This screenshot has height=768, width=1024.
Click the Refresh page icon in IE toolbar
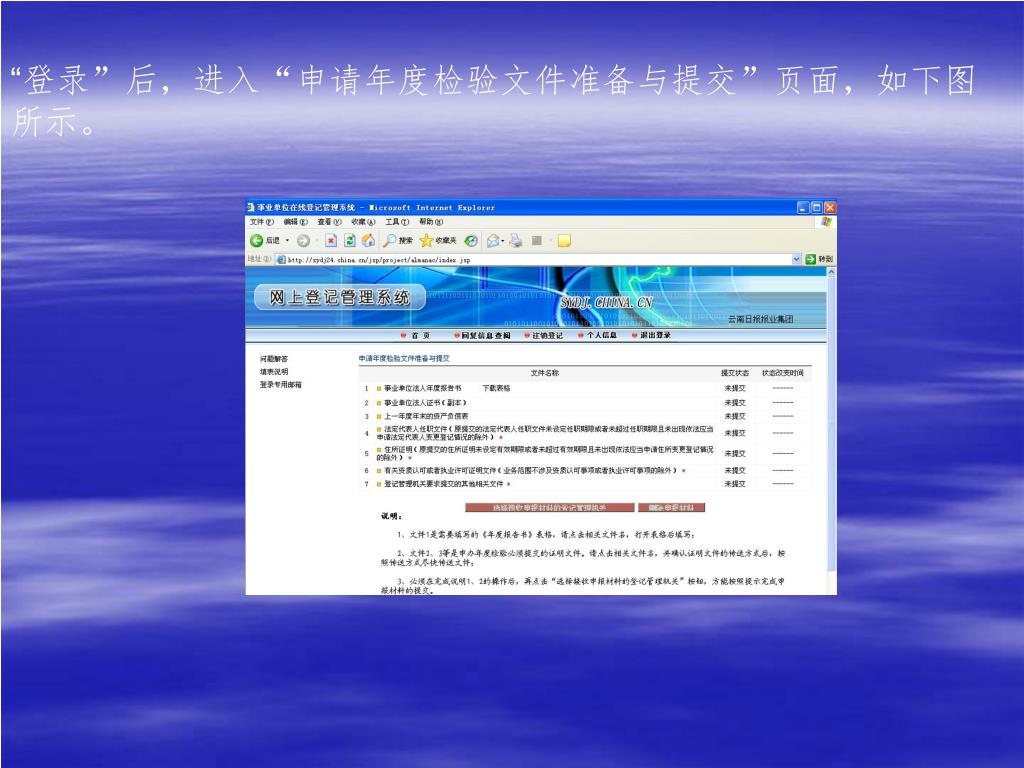pos(350,241)
